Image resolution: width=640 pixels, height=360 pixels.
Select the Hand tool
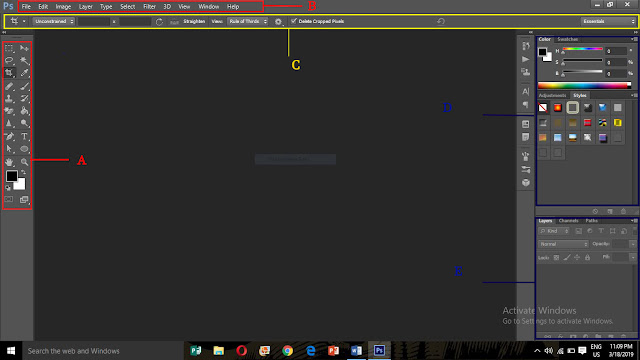coord(9,162)
